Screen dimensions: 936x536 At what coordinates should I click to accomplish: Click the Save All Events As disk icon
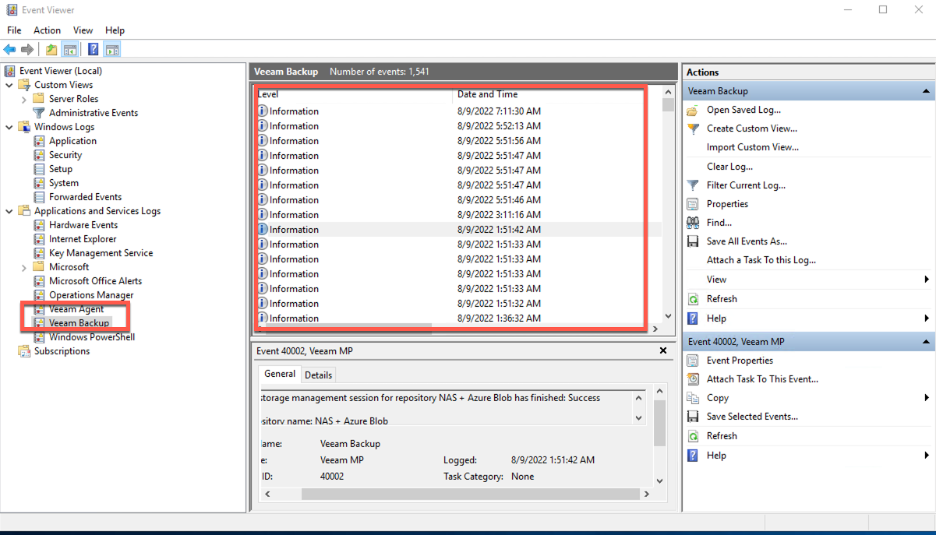[x=693, y=242]
